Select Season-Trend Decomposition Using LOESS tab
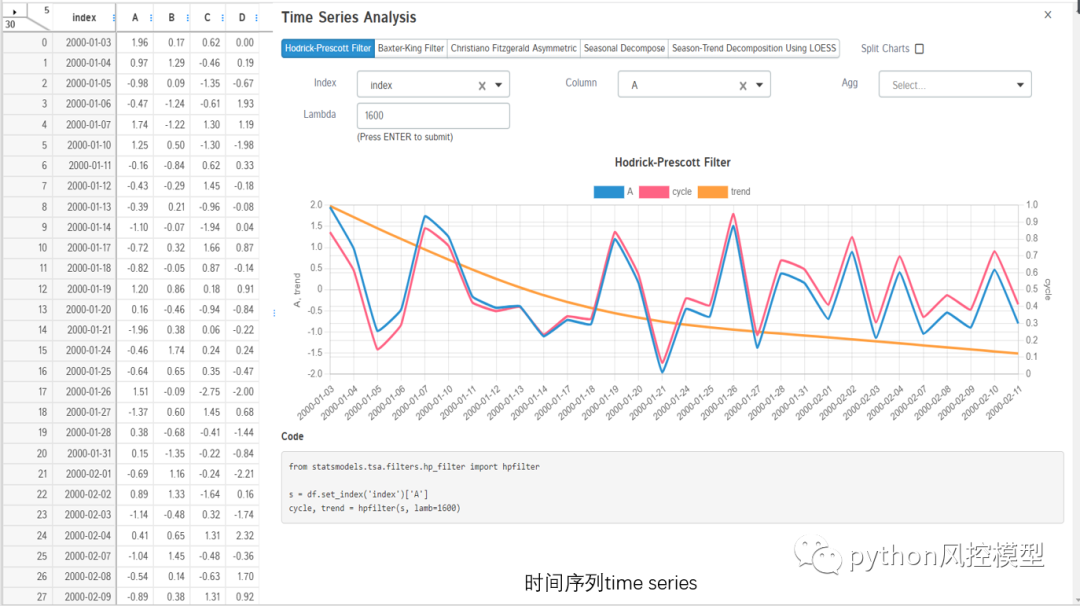This screenshot has width=1080, height=606. click(754, 48)
